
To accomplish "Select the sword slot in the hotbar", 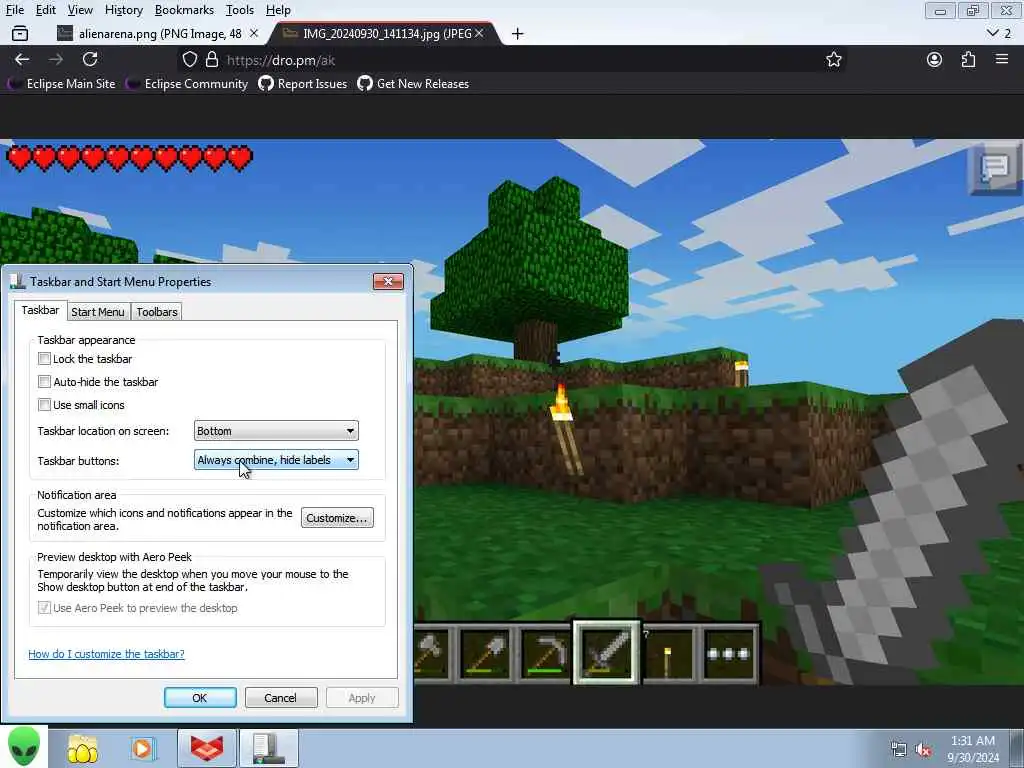I will pos(607,652).
